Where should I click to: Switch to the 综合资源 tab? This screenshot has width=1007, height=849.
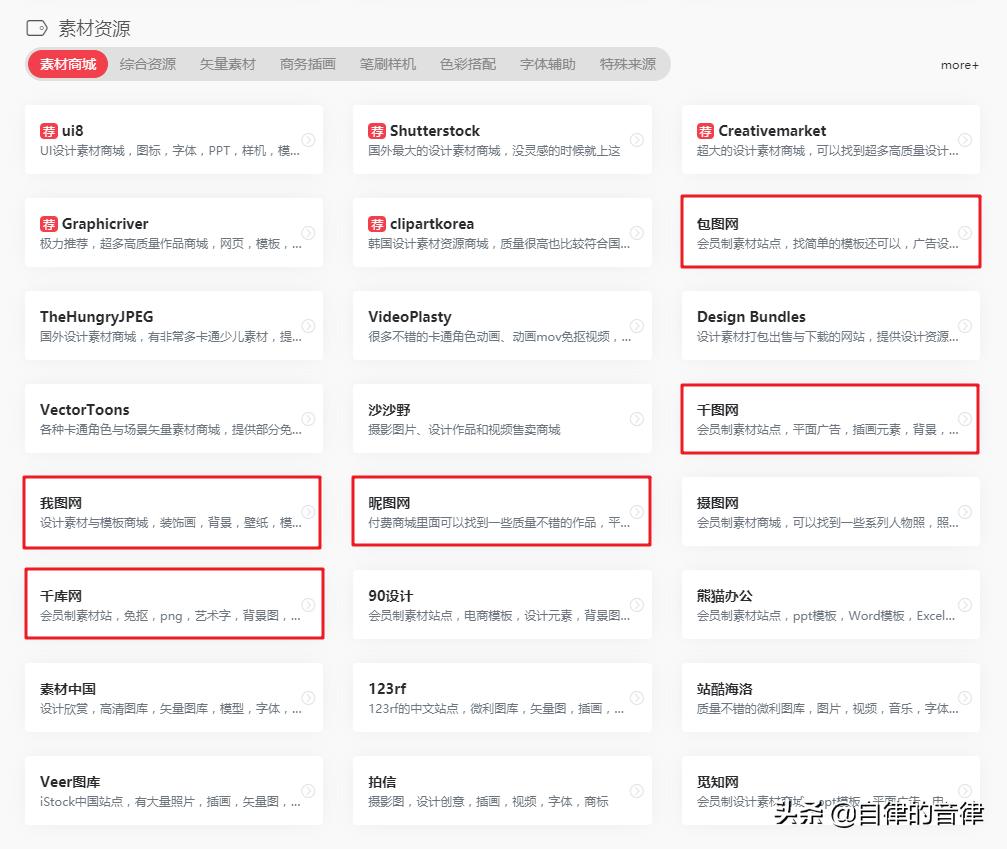click(x=147, y=65)
